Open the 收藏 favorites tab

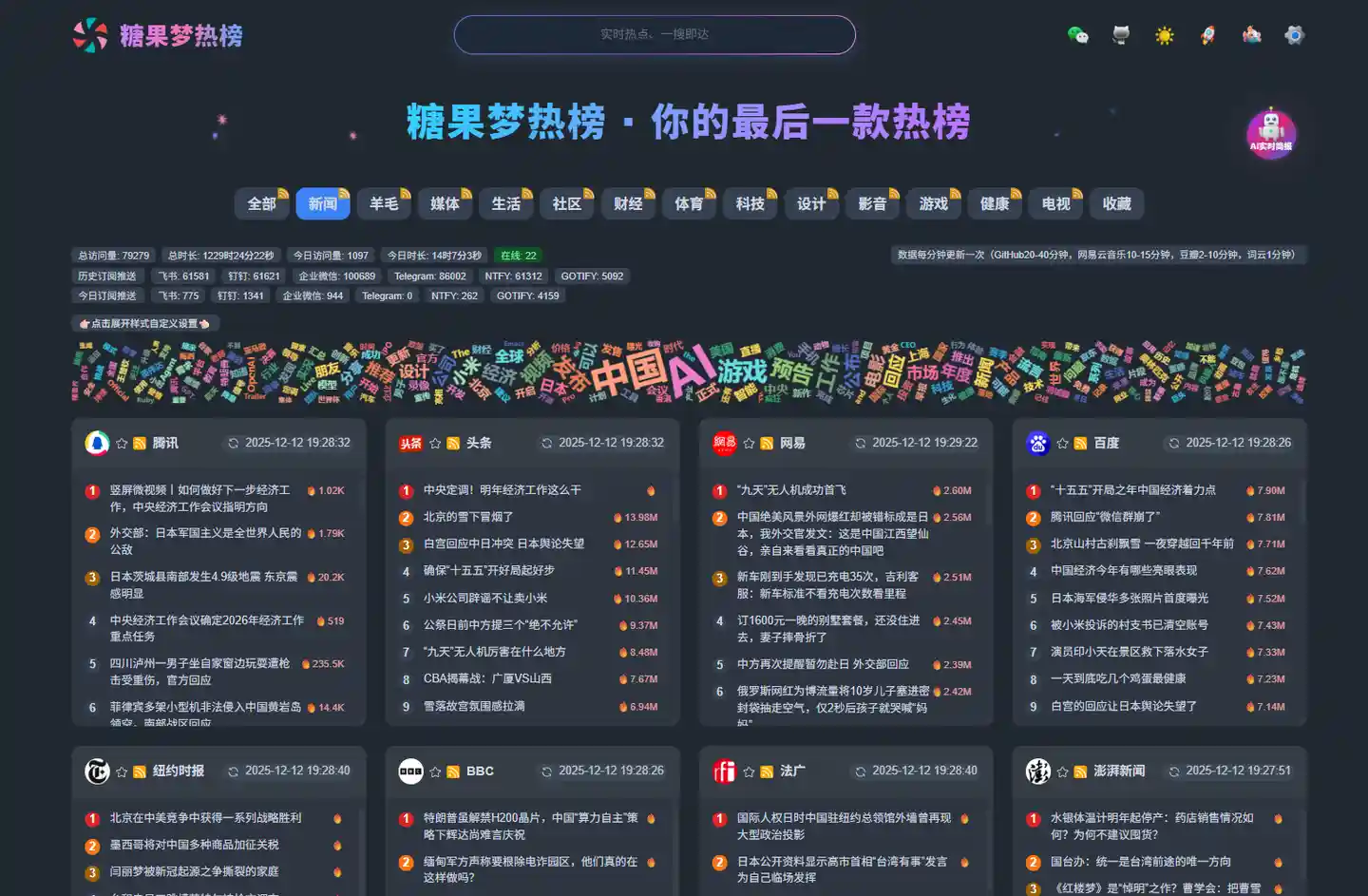[1116, 204]
